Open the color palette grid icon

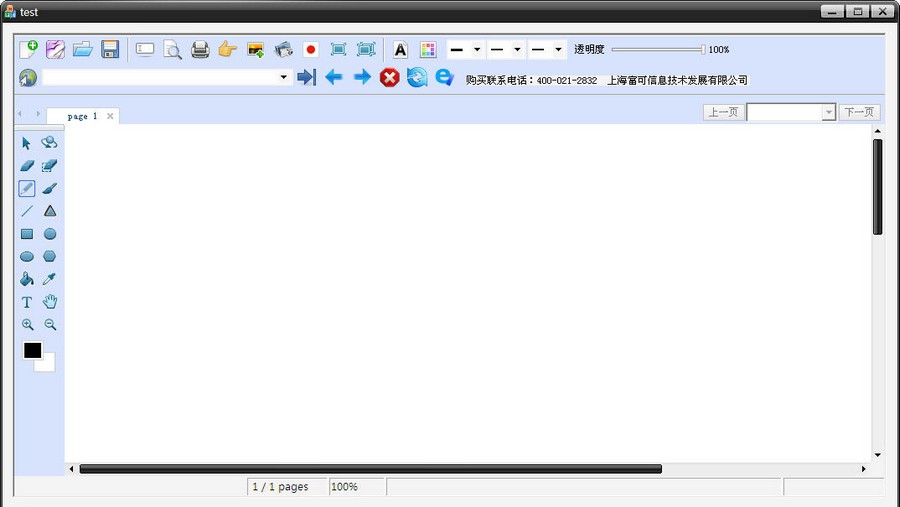[x=428, y=50]
